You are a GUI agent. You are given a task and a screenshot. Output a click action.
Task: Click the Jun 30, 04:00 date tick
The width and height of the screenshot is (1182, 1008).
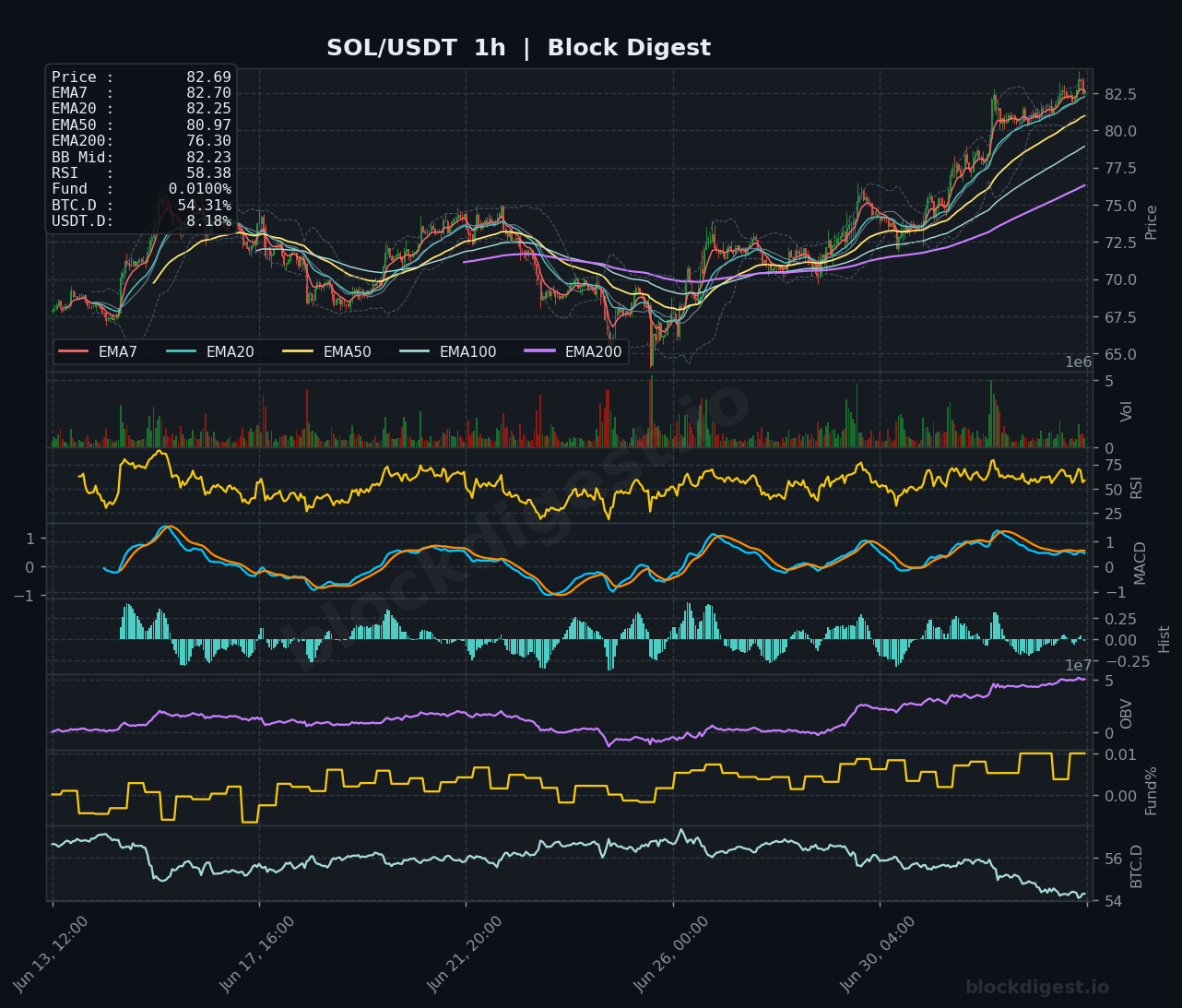click(x=878, y=955)
